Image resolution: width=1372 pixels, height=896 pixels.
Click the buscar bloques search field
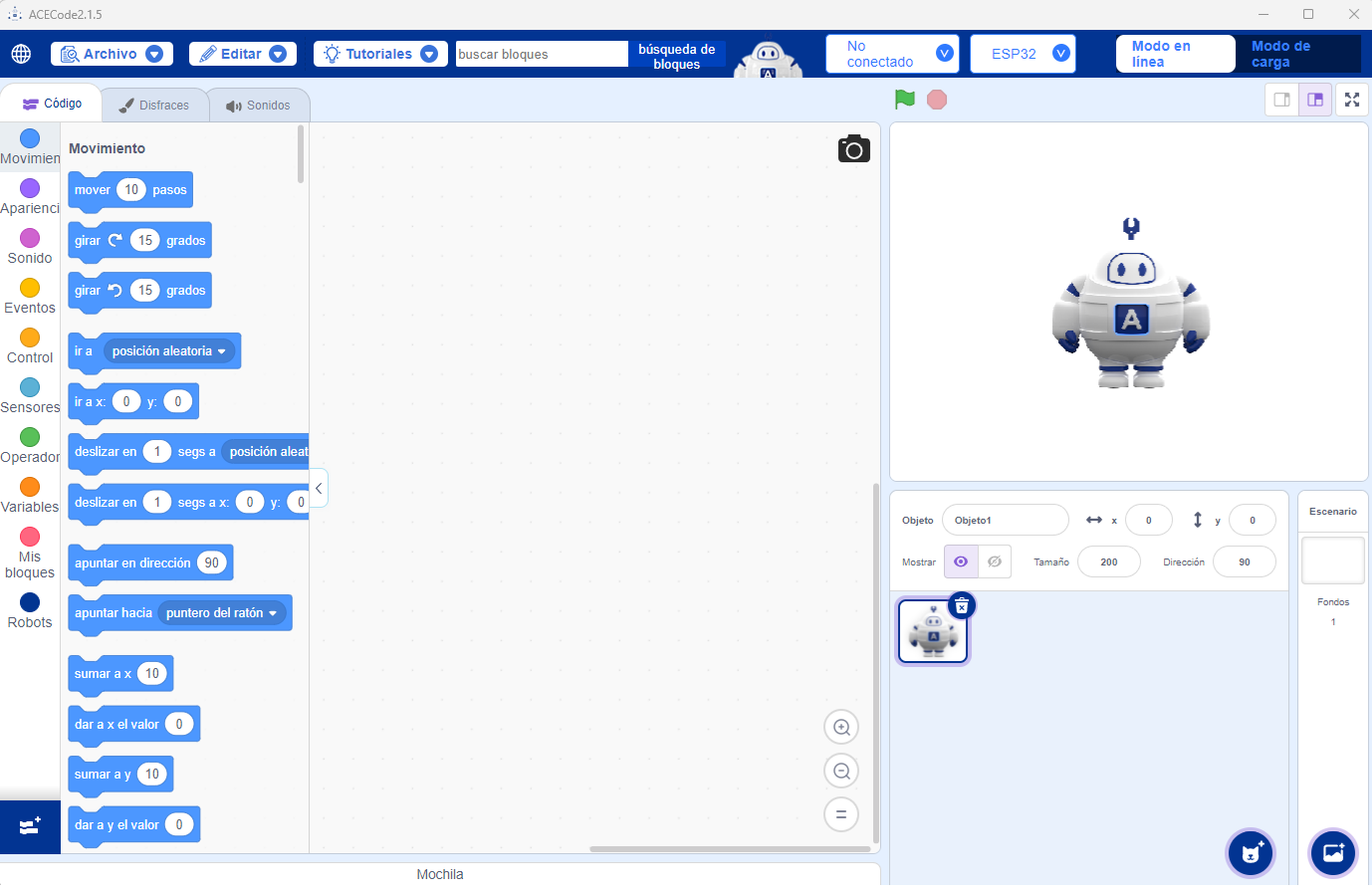542,54
